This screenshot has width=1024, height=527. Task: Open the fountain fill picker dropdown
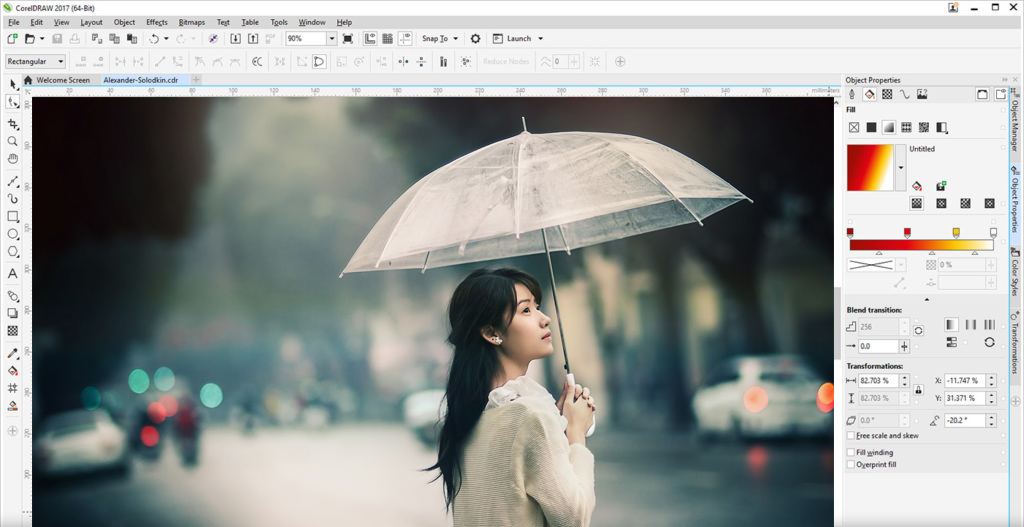click(901, 168)
